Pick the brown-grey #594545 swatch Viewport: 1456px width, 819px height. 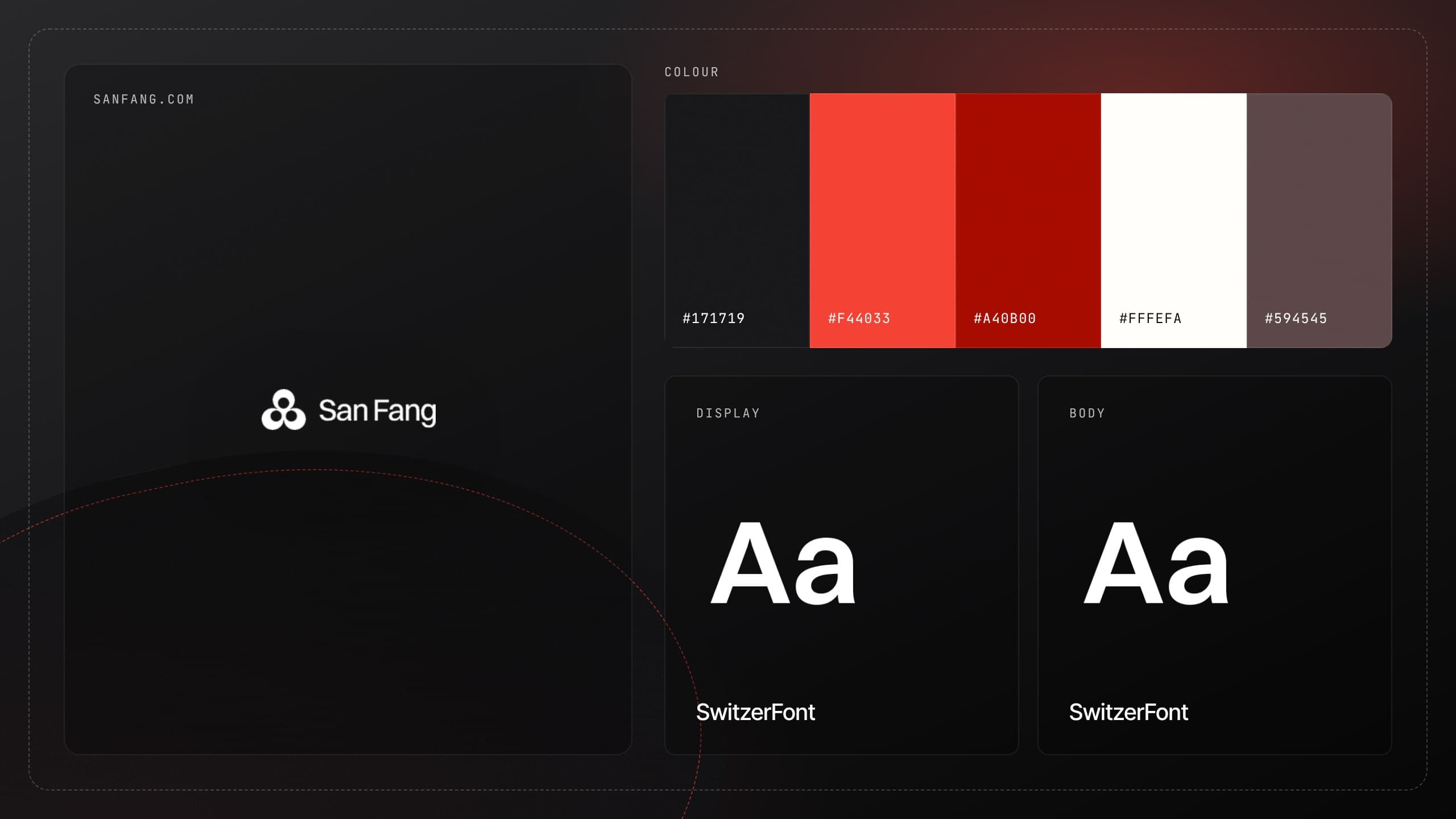coord(1319,221)
